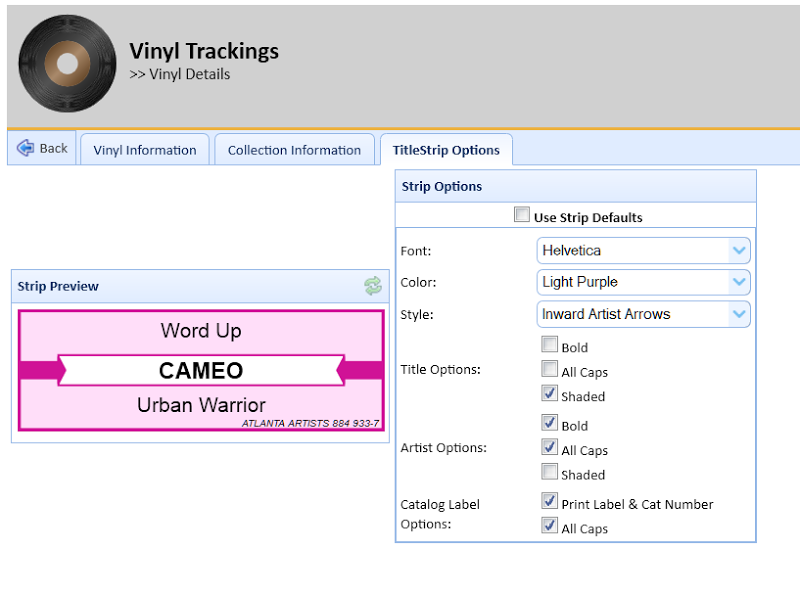
Task: Uncheck Shaded under Title Options
Action: 550,394
